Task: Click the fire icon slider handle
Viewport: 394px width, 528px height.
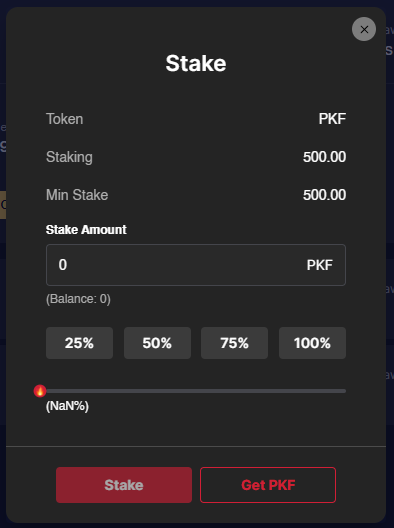Action: 40,391
